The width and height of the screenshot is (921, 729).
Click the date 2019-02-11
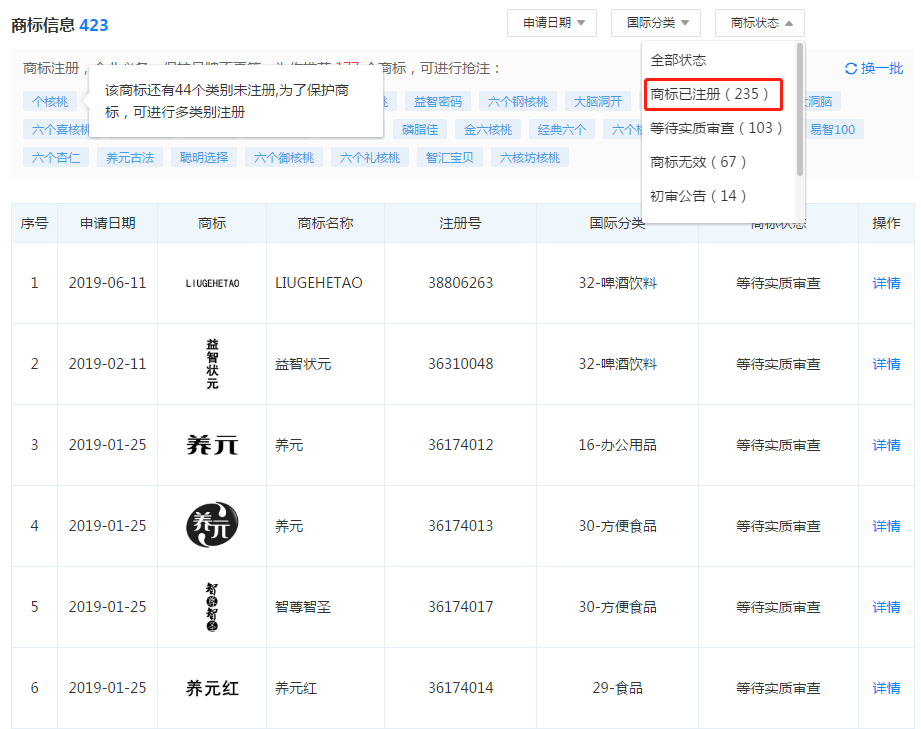tap(107, 364)
